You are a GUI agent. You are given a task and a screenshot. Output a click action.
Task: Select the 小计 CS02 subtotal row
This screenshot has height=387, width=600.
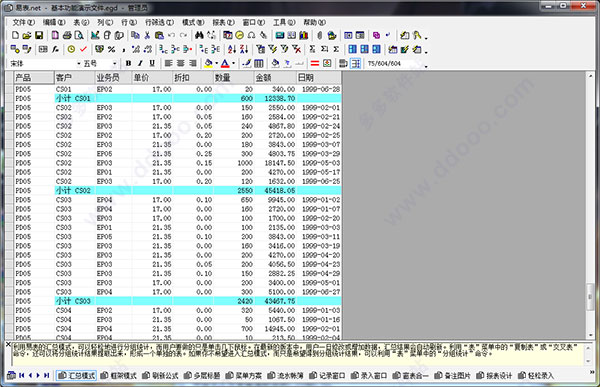[178, 190]
